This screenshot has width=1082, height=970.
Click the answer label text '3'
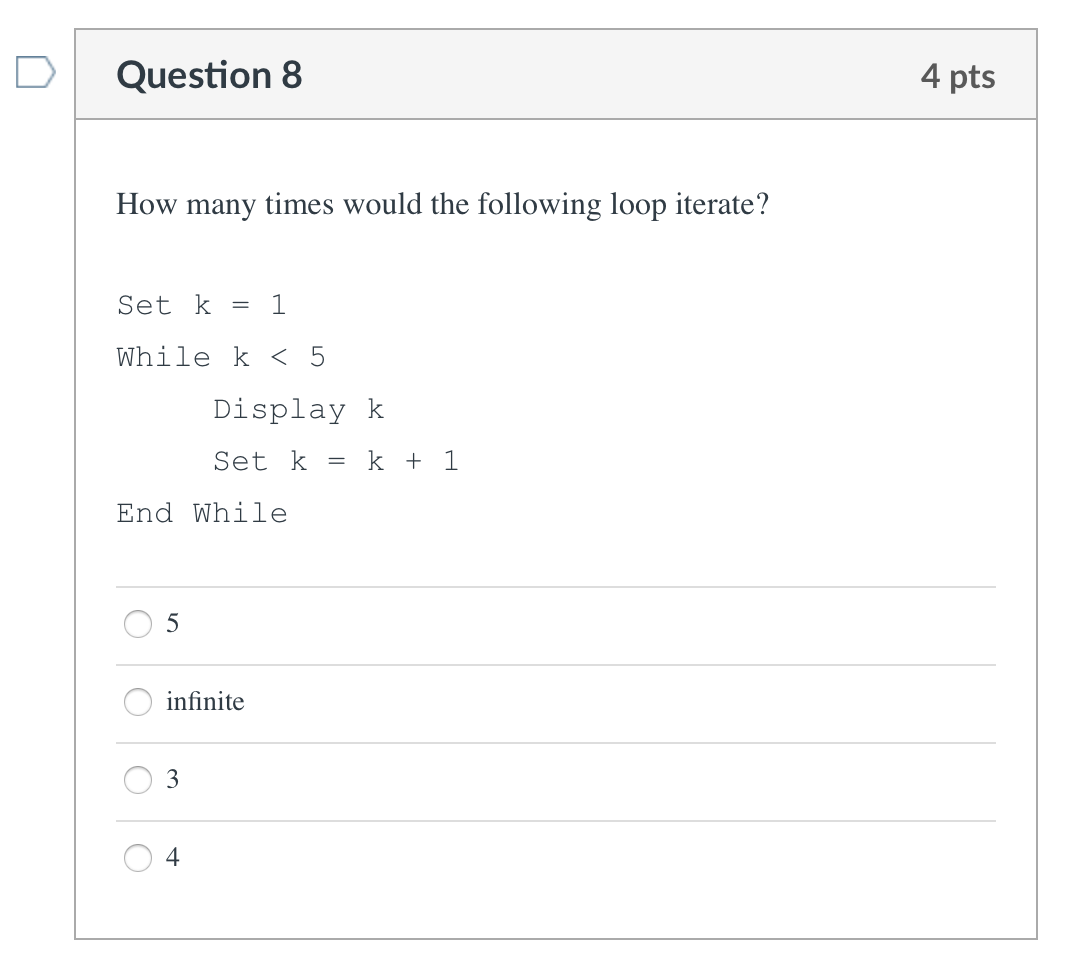[173, 780]
